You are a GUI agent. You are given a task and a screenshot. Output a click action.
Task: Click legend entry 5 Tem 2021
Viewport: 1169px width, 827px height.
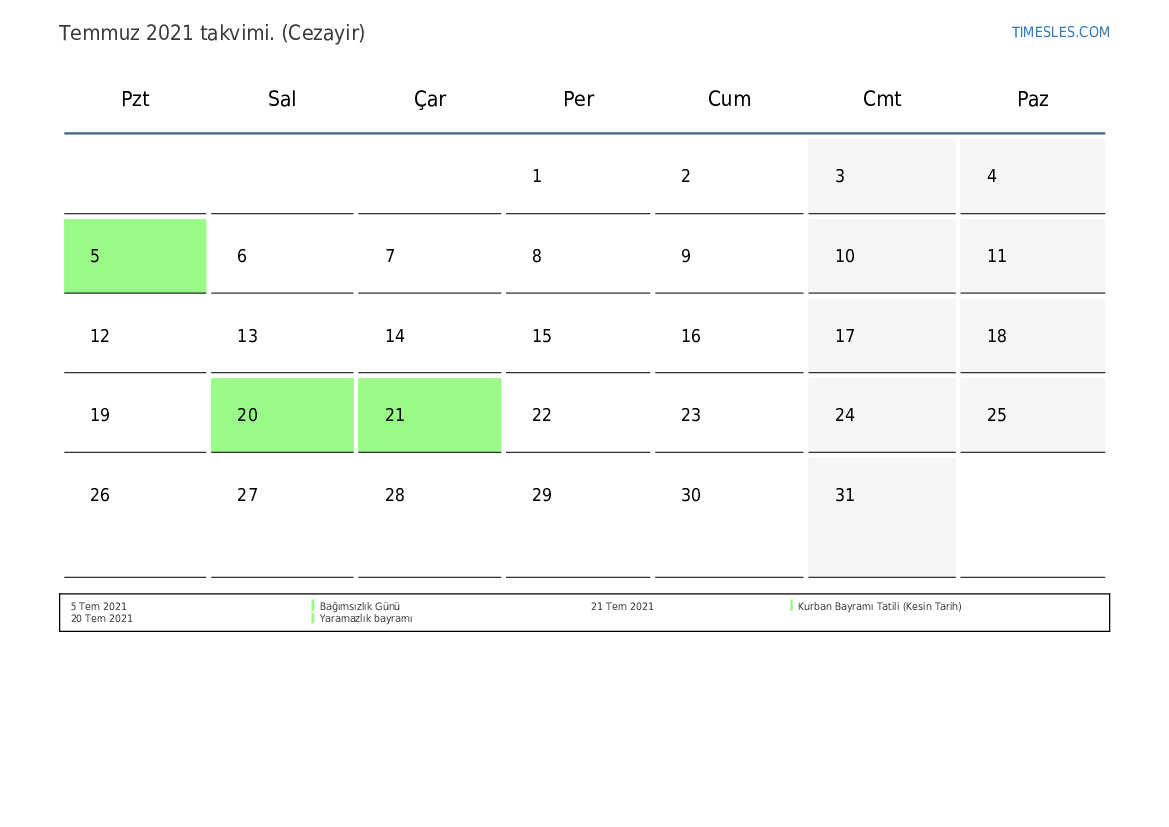click(98, 606)
